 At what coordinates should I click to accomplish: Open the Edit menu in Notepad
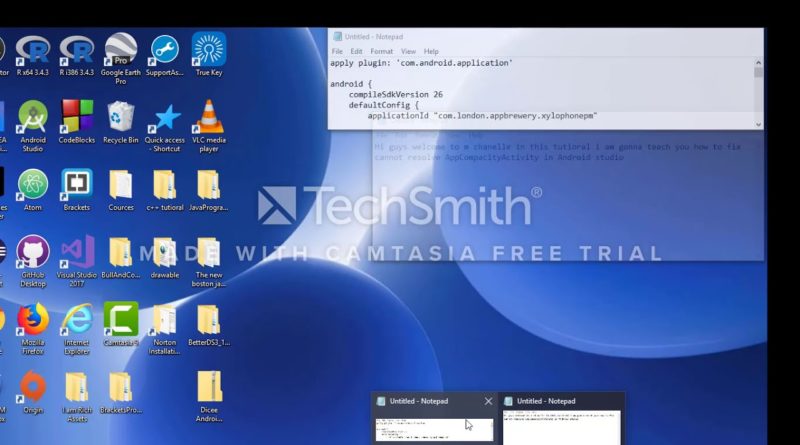coord(356,51)
